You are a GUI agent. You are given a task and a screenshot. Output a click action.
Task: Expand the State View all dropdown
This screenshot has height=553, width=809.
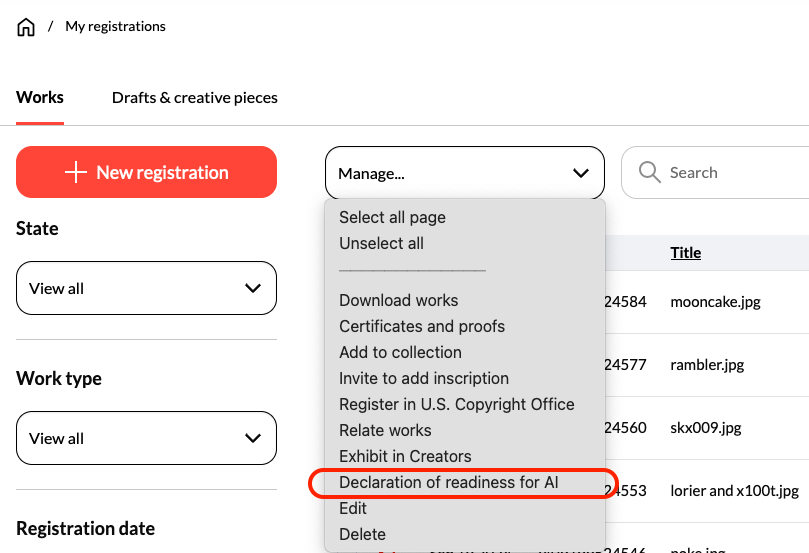[146, 288]
